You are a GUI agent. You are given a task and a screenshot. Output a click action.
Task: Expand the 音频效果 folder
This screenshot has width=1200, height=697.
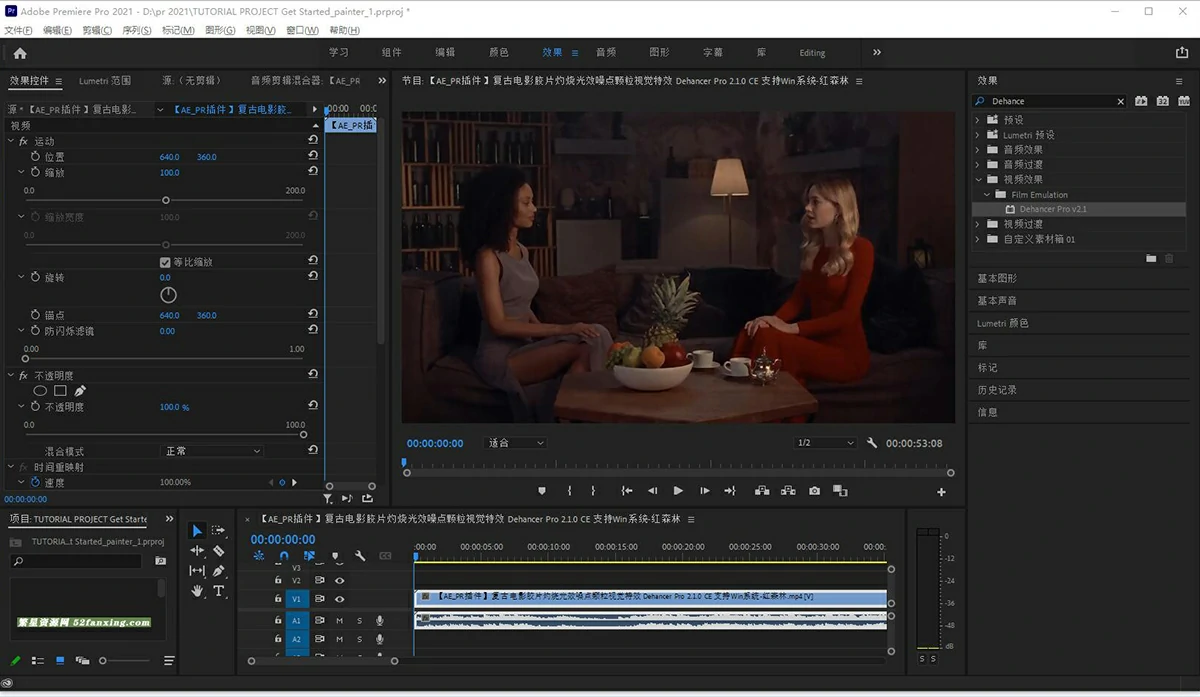coord(978,150)
